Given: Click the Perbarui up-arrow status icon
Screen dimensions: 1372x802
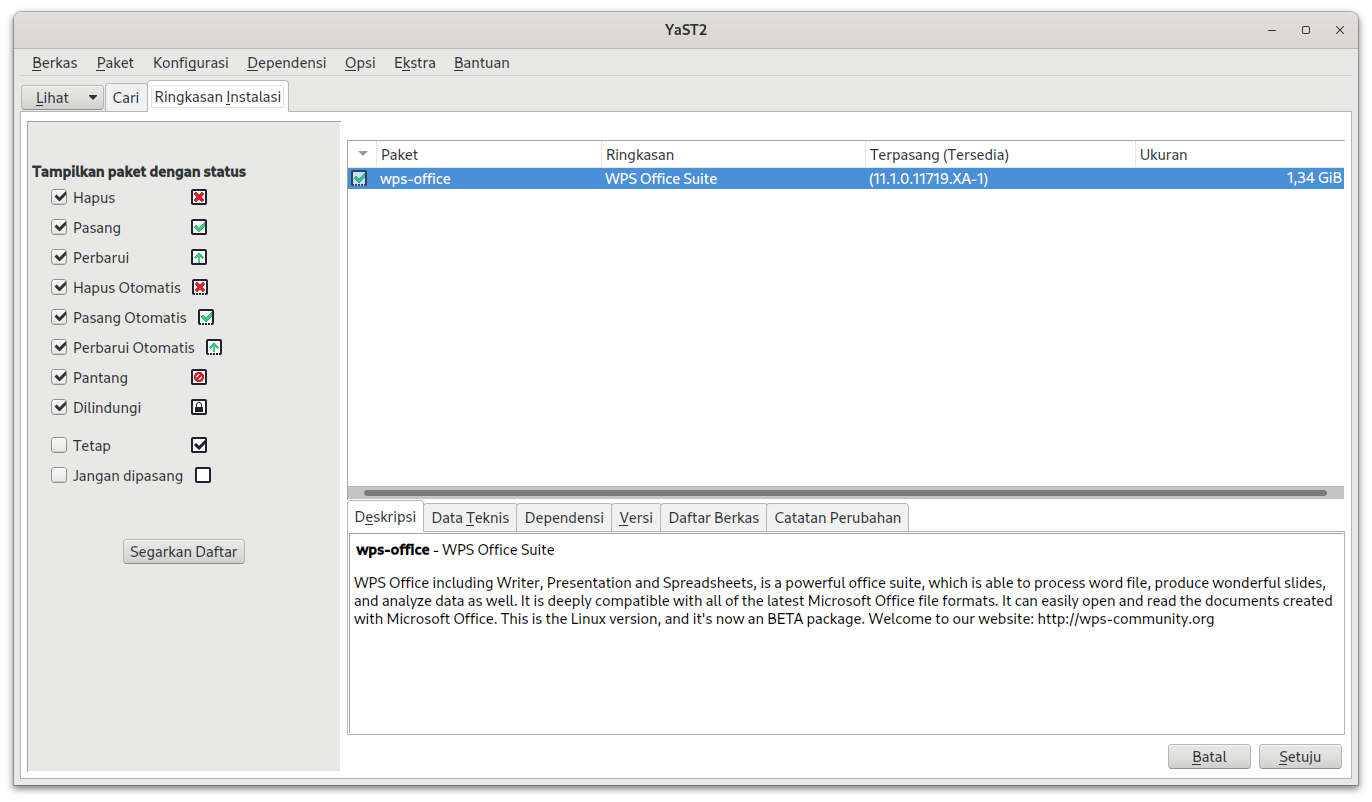Looking at the screenshot, I should 199,258.
